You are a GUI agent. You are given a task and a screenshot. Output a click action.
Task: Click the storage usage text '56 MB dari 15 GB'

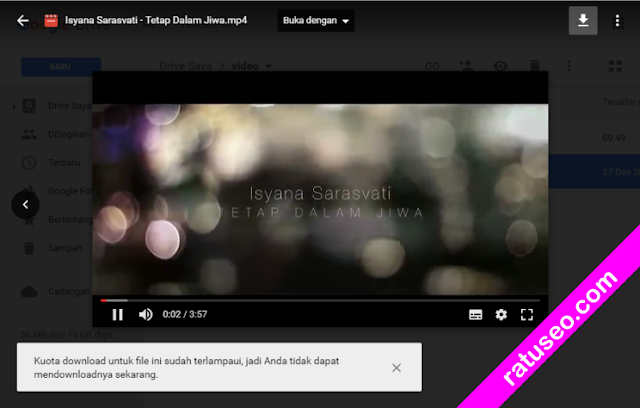coord(69,335)
